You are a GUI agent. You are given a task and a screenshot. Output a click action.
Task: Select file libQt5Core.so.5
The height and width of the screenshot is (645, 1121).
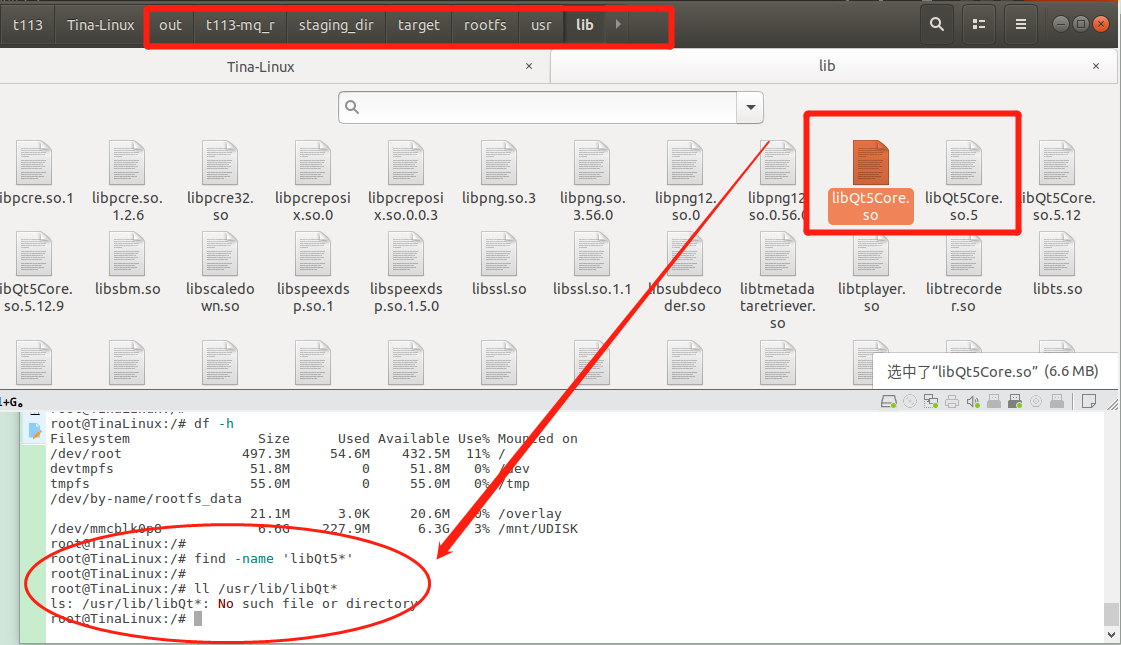coord(963,182)
